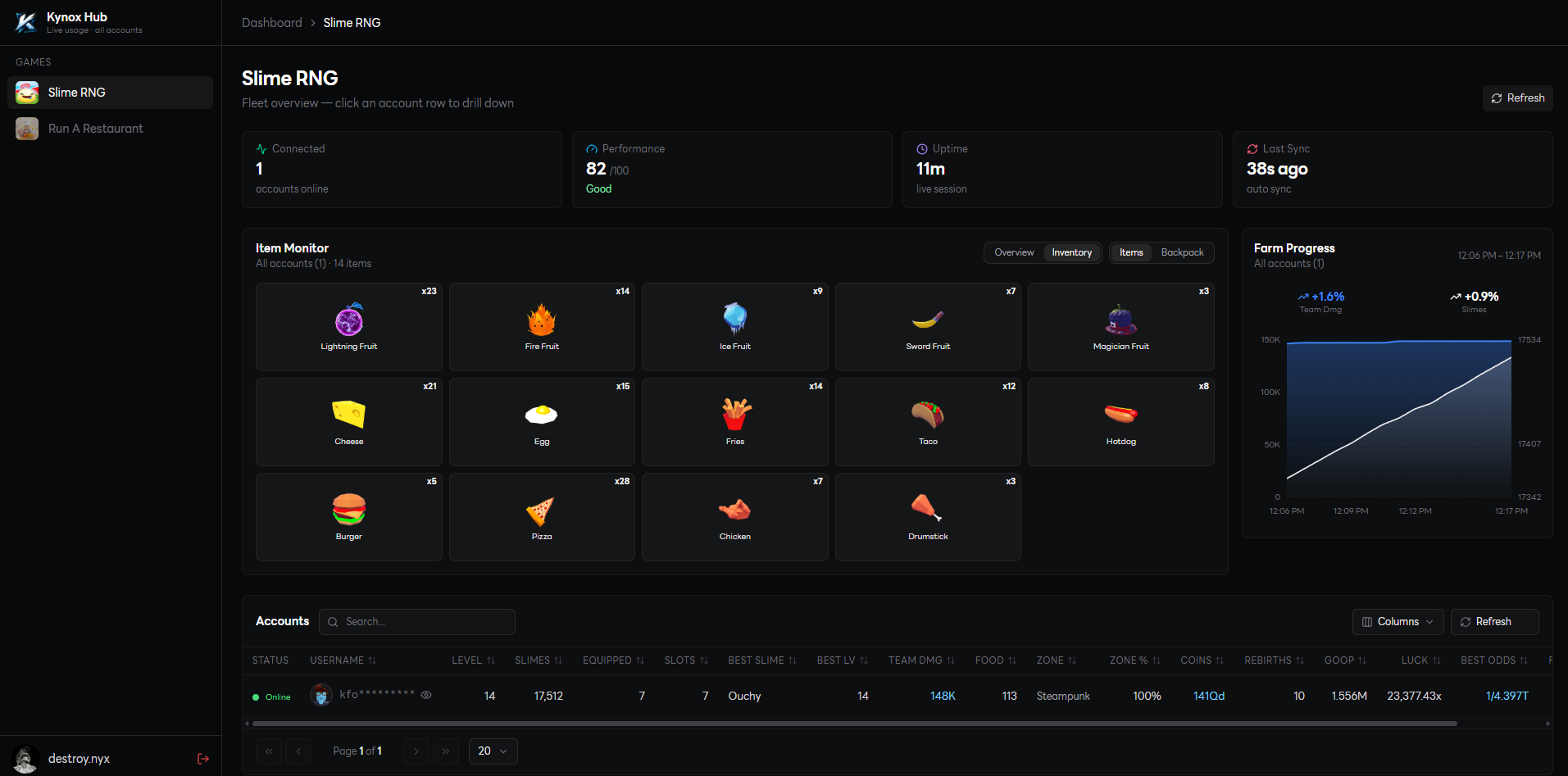This screenshot has width=1568, height=776.
Task: Click Dashboard in the breadcrumb
Action: pyautogui.click(x=272, y=23)
